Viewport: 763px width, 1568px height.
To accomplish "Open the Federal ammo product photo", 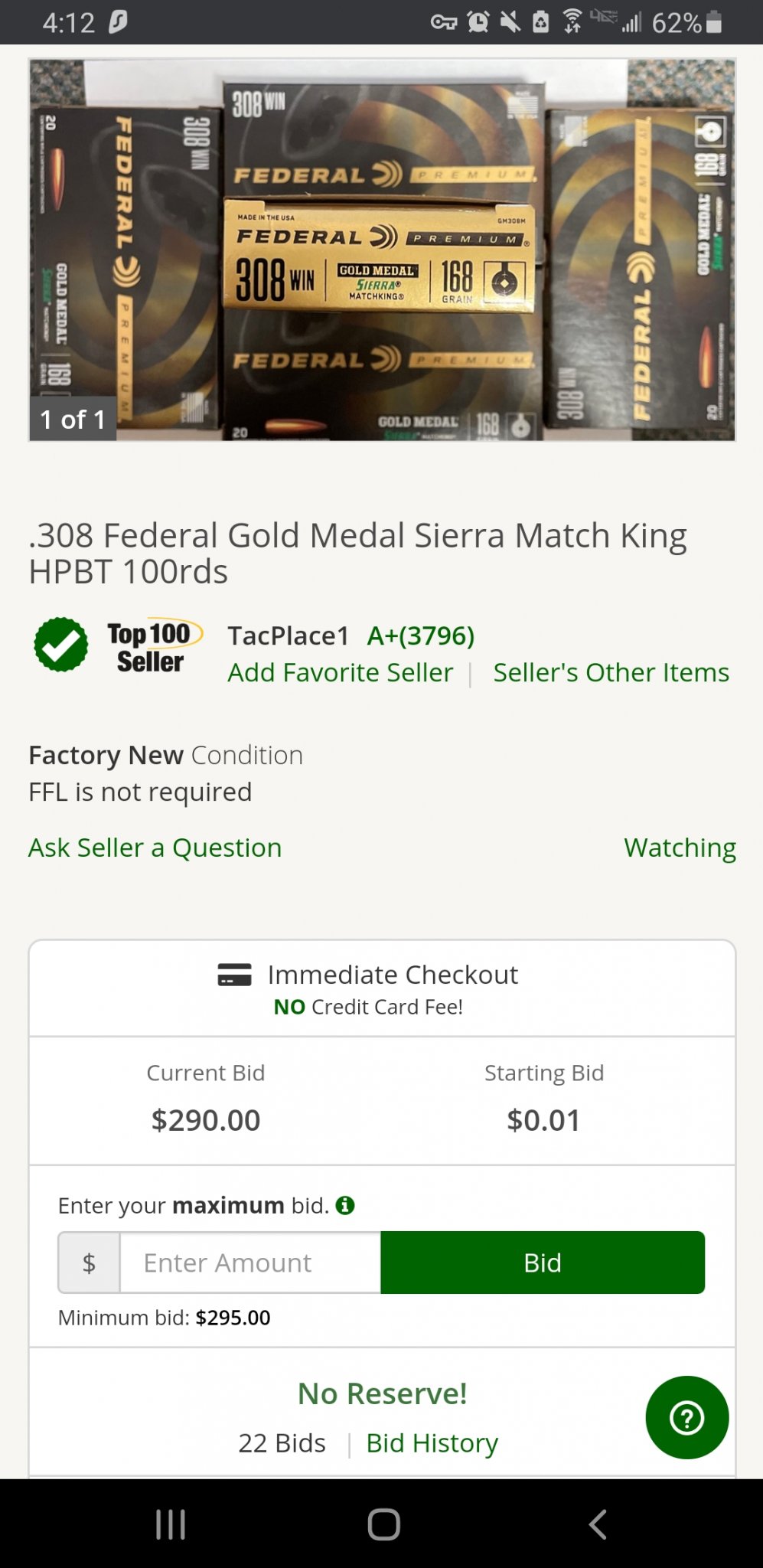I will pyautogui.click(x=382, y=250).
